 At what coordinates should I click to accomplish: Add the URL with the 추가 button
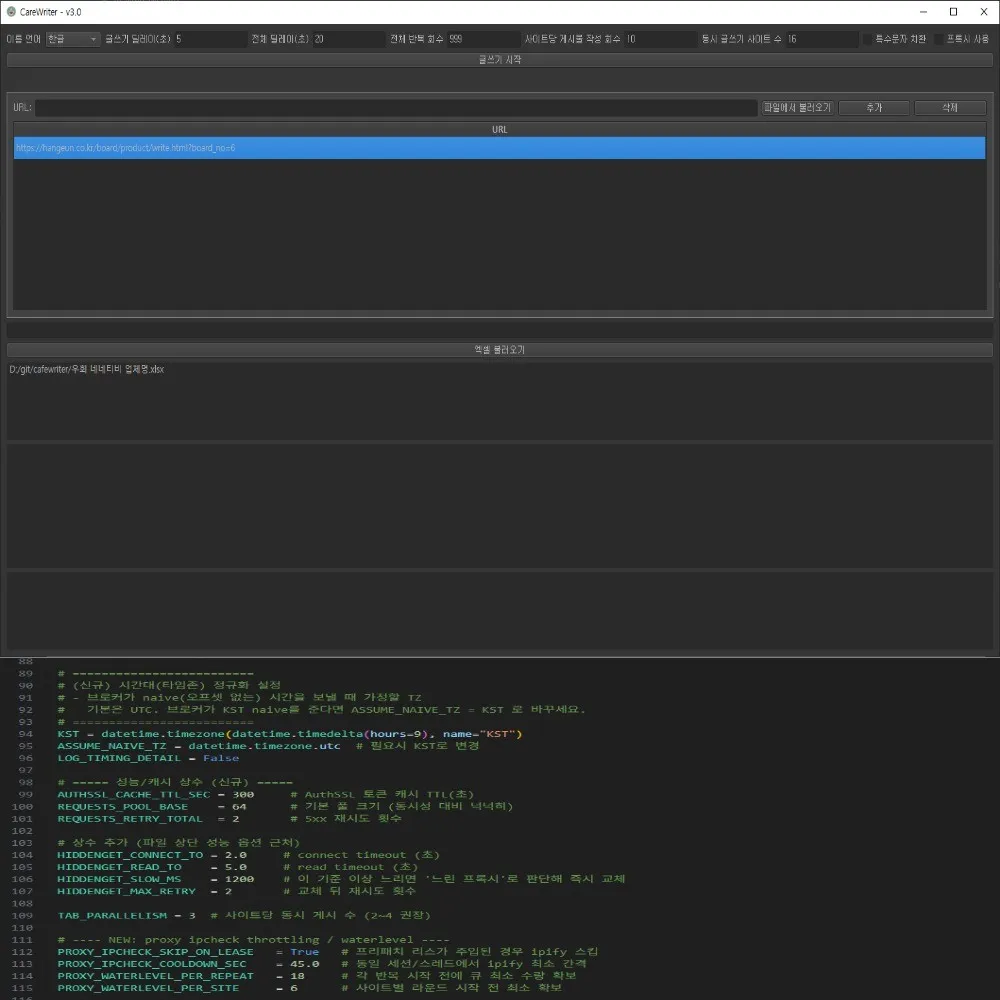(874, 107)
